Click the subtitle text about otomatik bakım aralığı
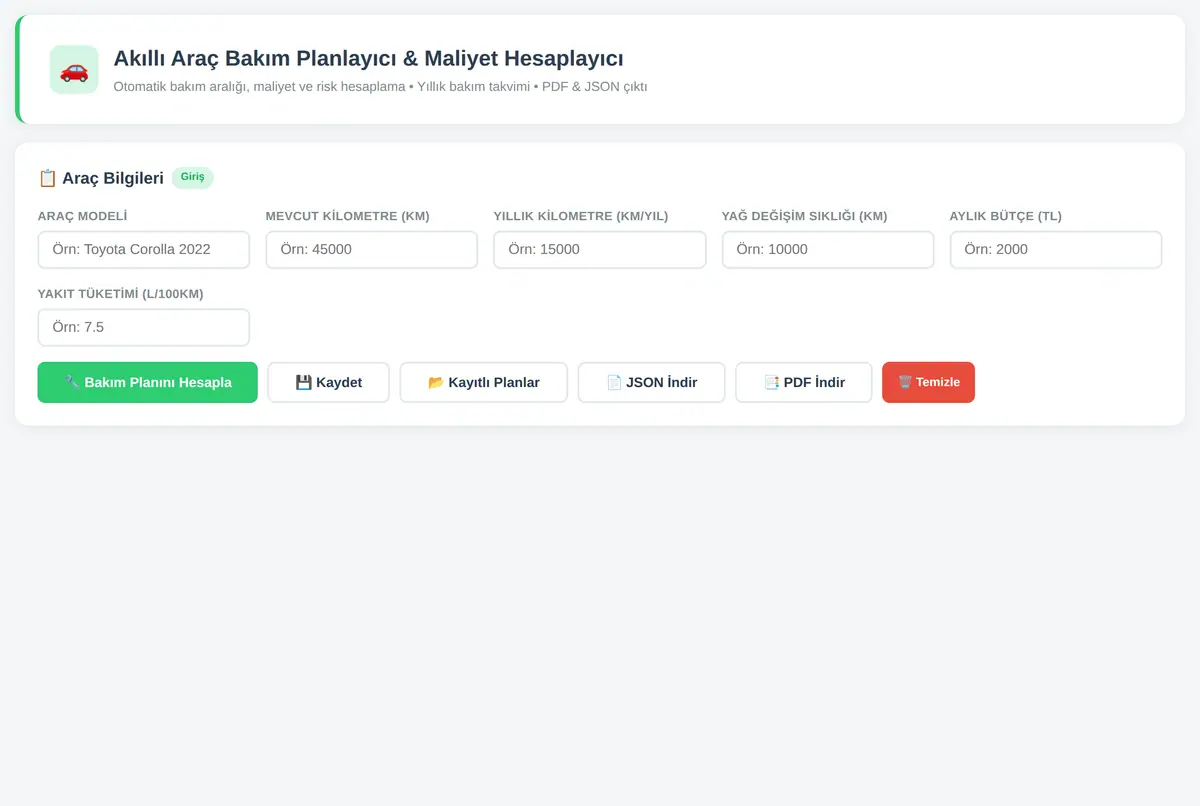The height and width of the screenshot is (806, 1200). (x=380, y=87)
